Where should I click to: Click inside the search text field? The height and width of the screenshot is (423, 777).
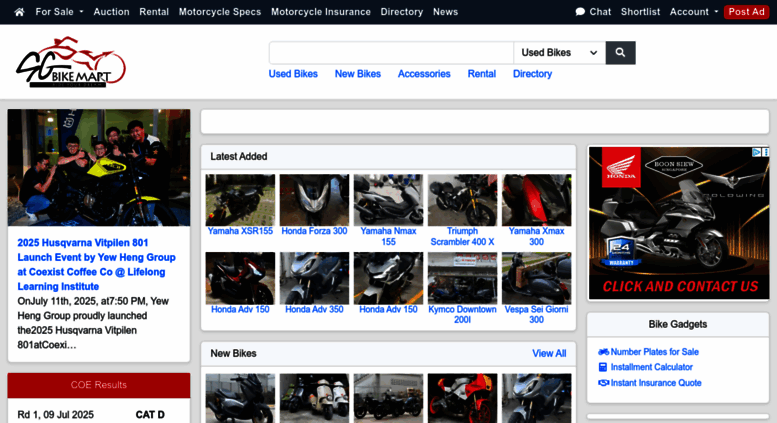point(391,53)
